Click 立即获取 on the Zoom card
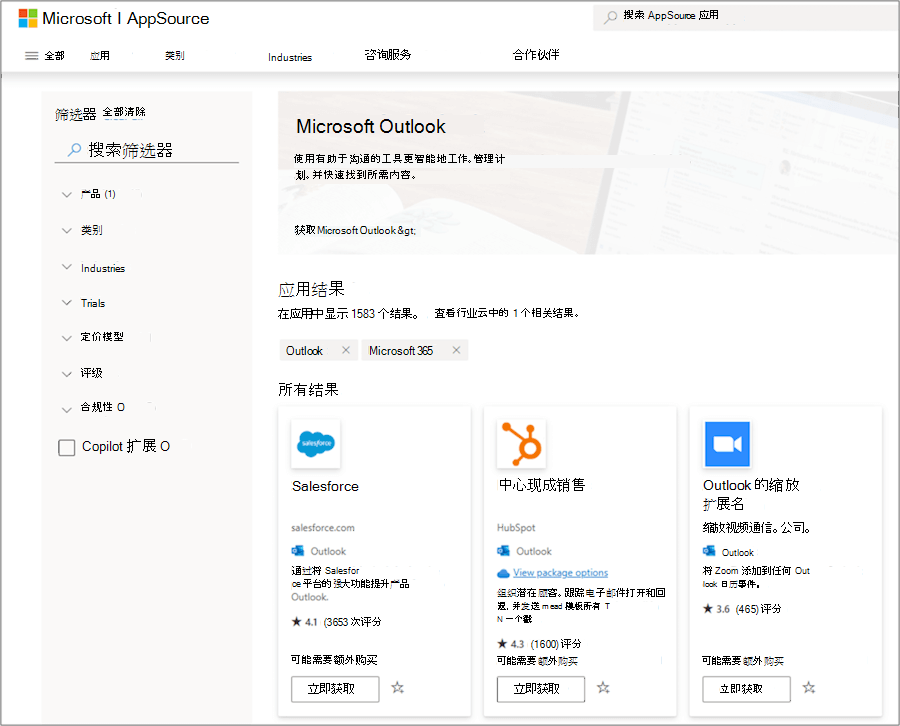 [x=746, y=689]
